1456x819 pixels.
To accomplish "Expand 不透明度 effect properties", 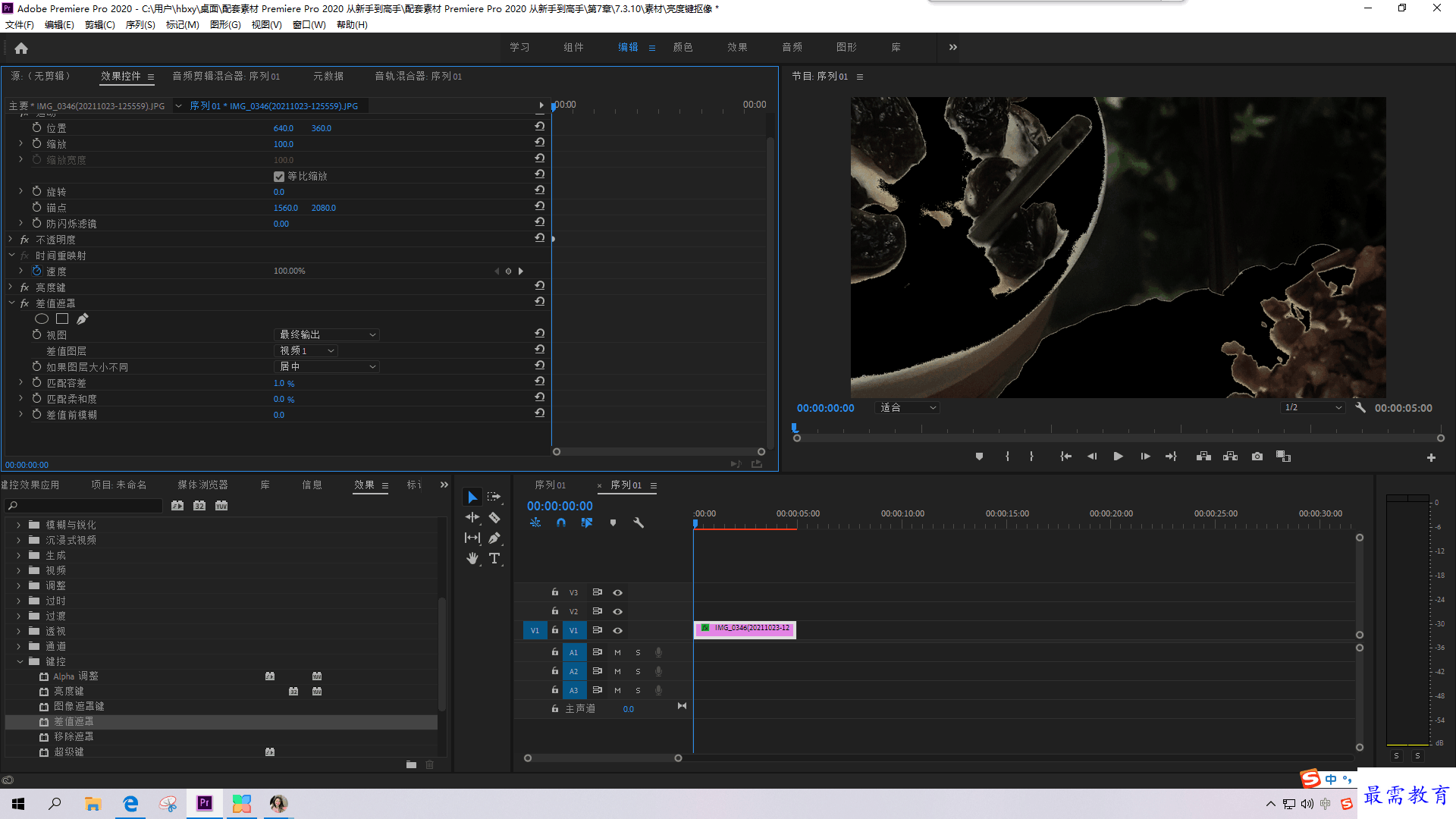I will (x=11, y=240).
